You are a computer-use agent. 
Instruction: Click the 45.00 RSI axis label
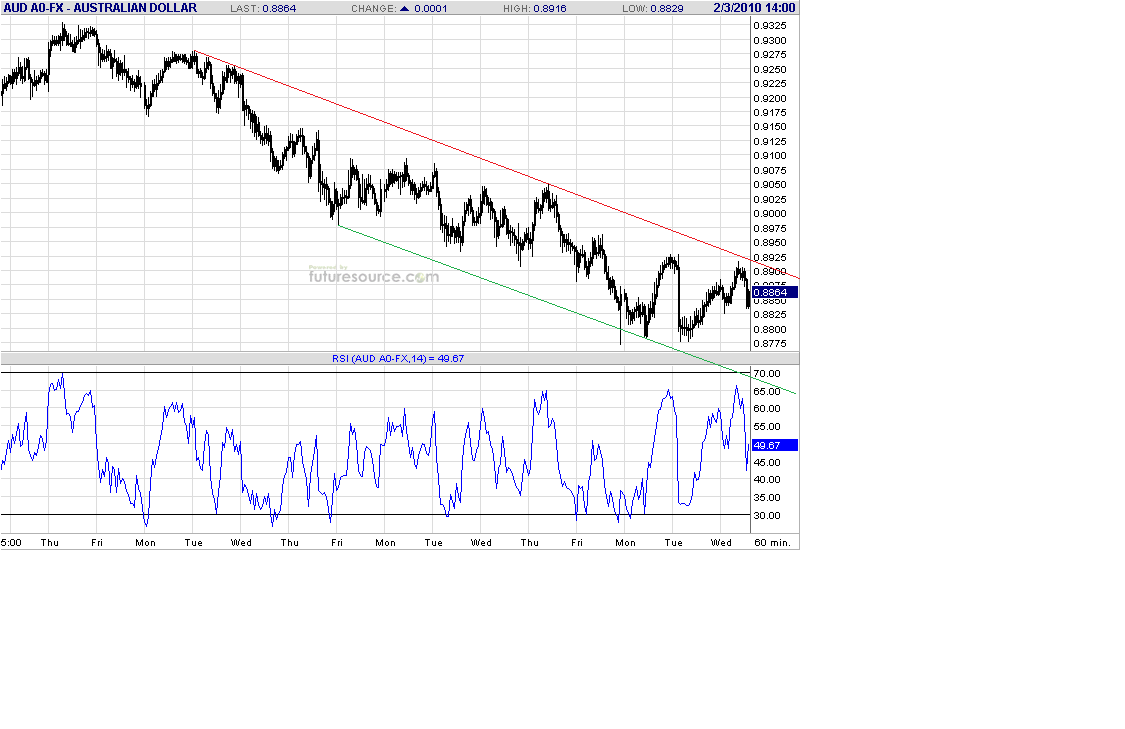767,463
